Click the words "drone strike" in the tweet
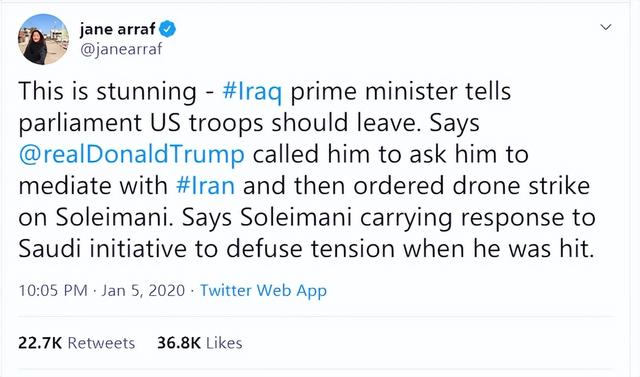This screenshot has width=640, height=377. [x=521, y=186]
